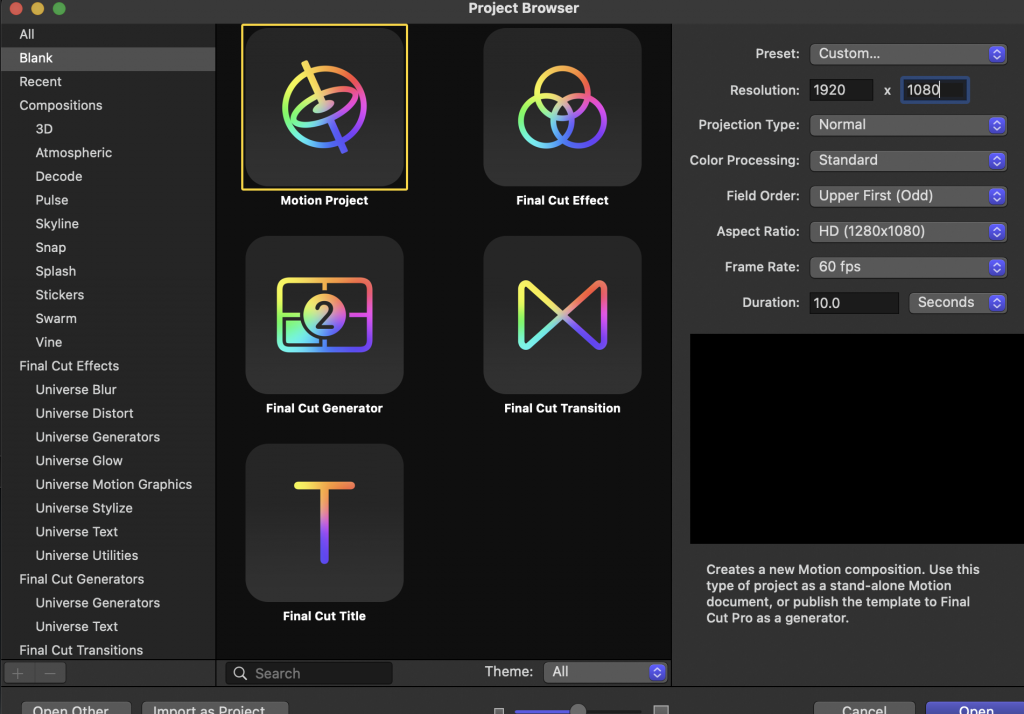Click the large thumbnail size icon
Screen dimensions: 1024x714
point(661,709)
